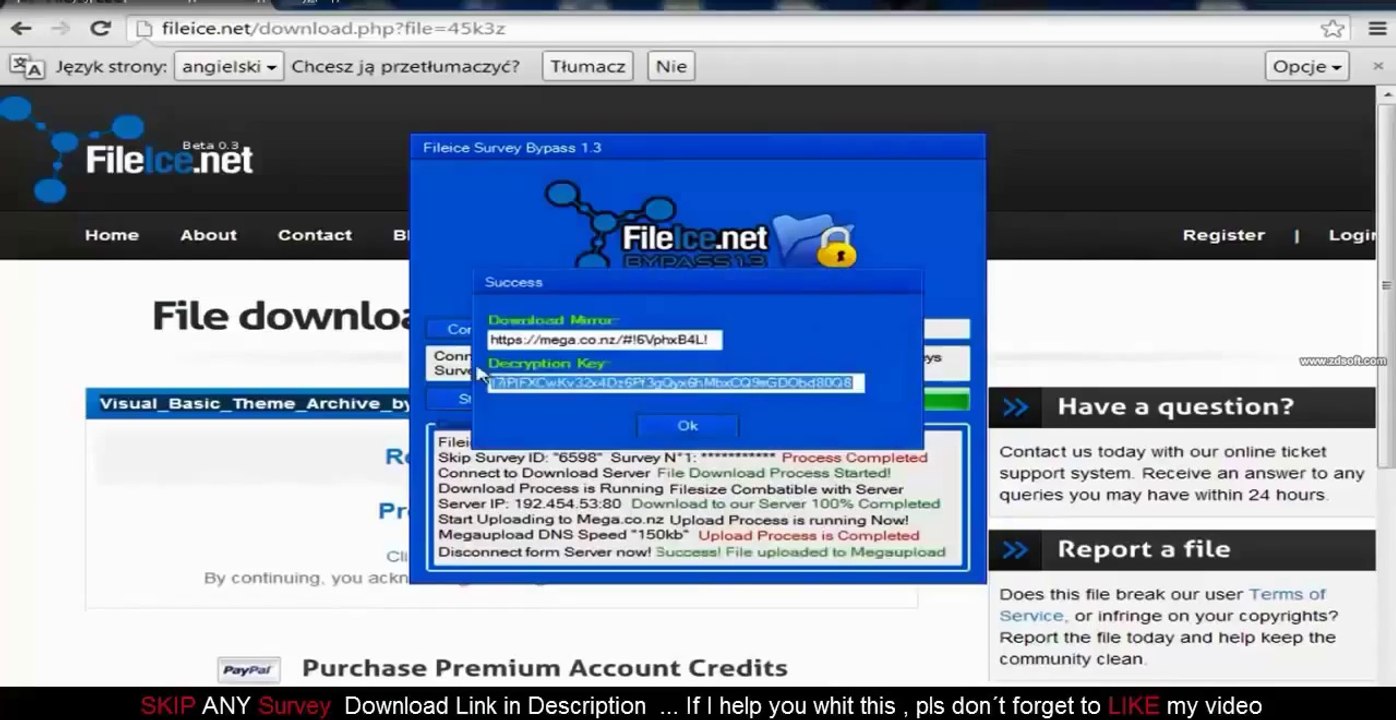Click Visual_Basic_Theme_Archive file name bar
The image size is (1396, 720).
tap(249, 404)
